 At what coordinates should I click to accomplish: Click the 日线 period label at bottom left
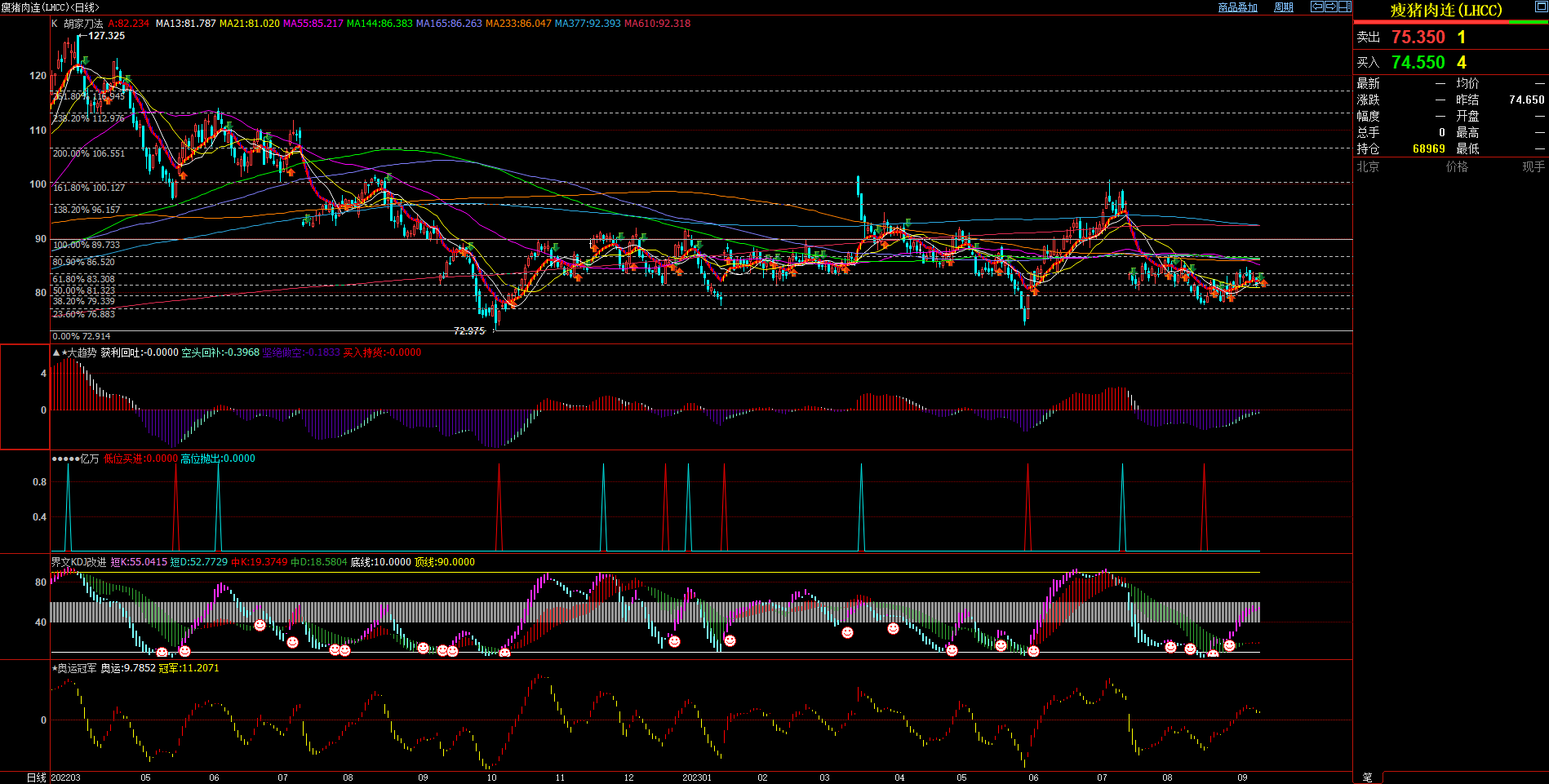36,777
